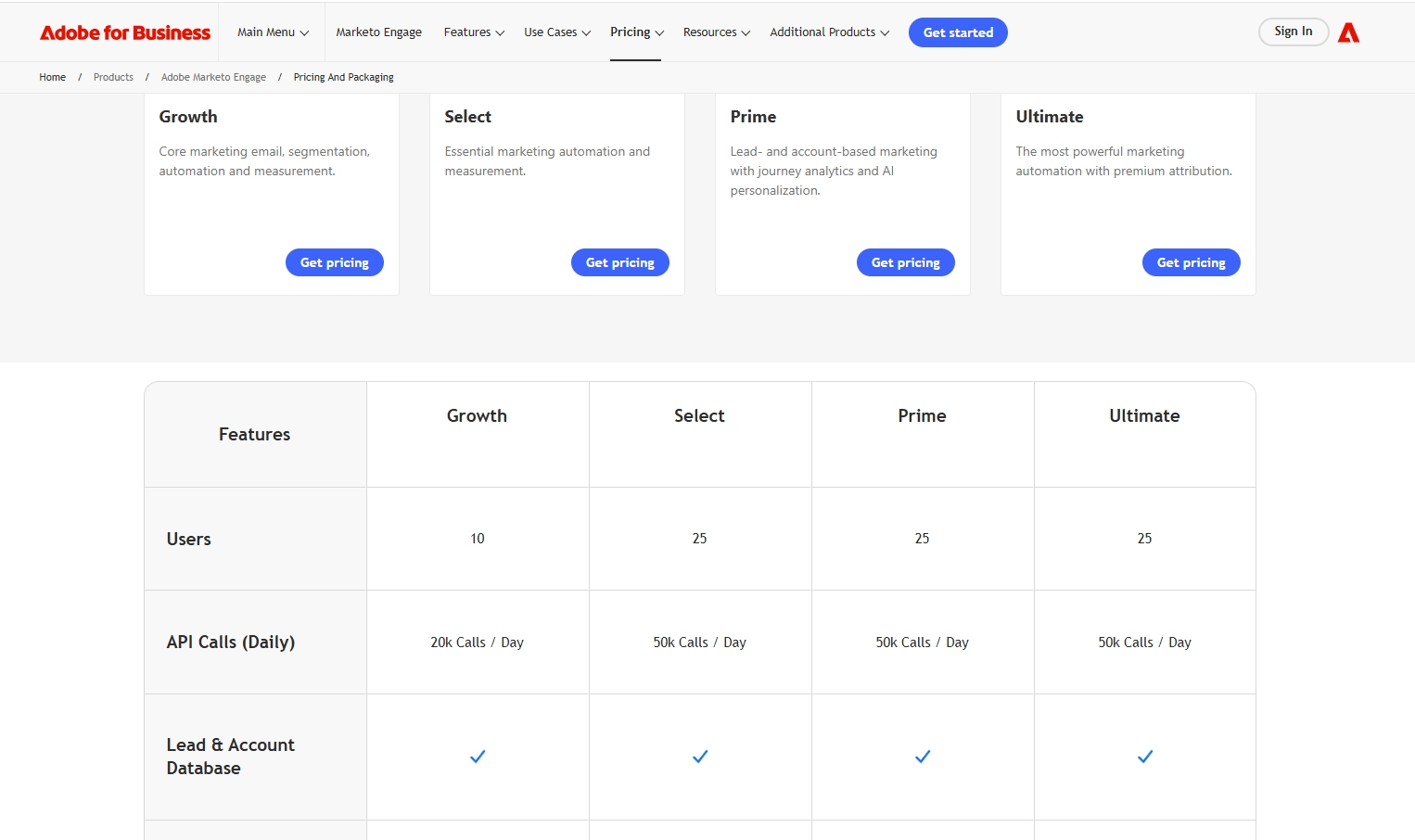The width and height of the screenshot is (1415, 840).
Task: Open the Additional Products menu
Action: point(829,32)
